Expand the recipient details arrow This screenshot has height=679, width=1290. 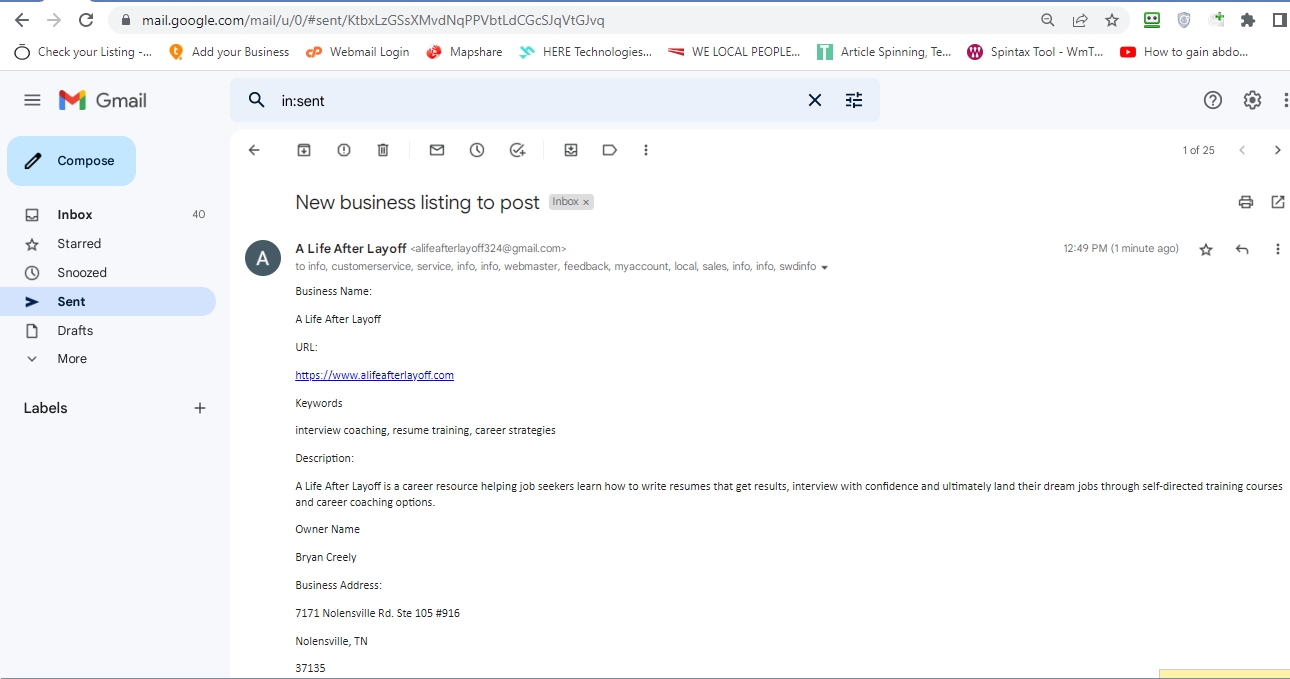824,267
